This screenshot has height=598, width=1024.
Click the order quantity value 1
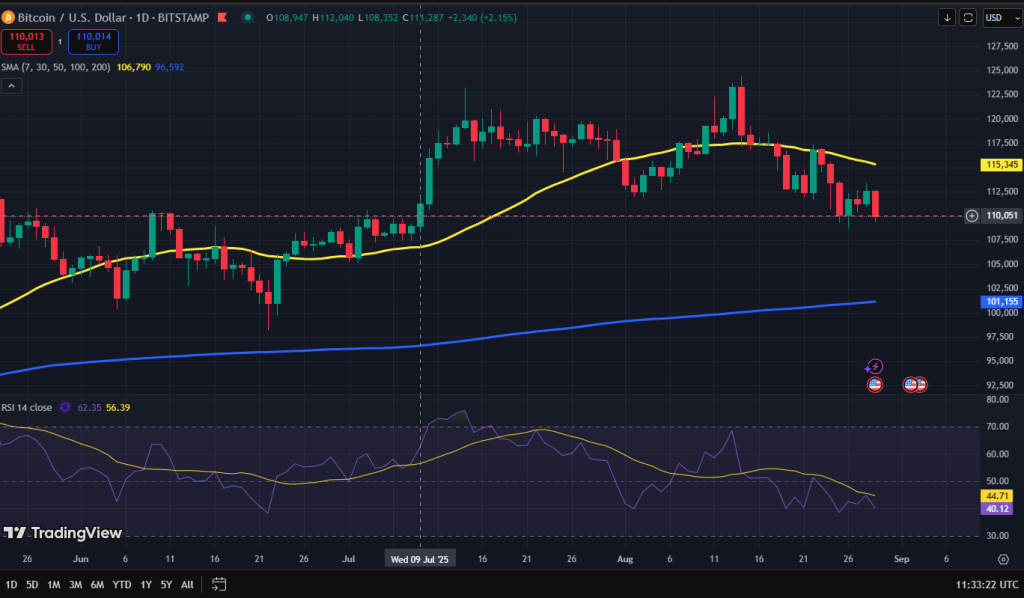pyautogui.click(x=60, y=42)
